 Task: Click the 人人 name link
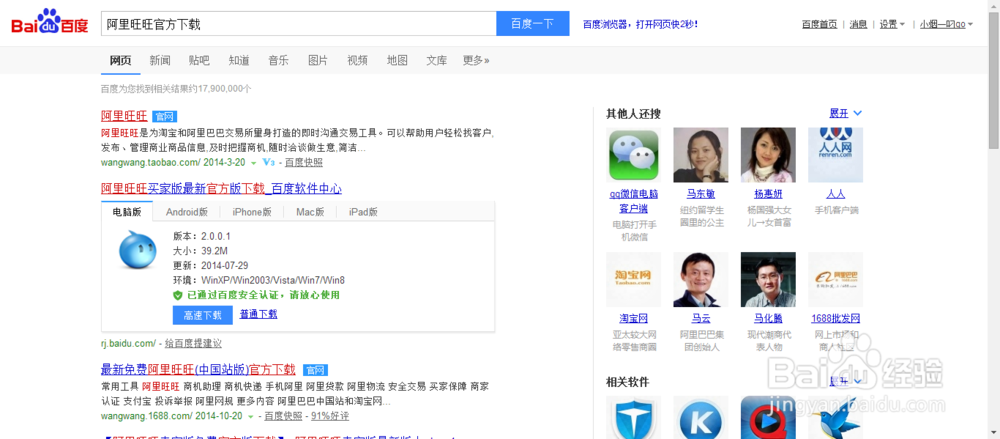pyautogui.click(x=835, y=194)
